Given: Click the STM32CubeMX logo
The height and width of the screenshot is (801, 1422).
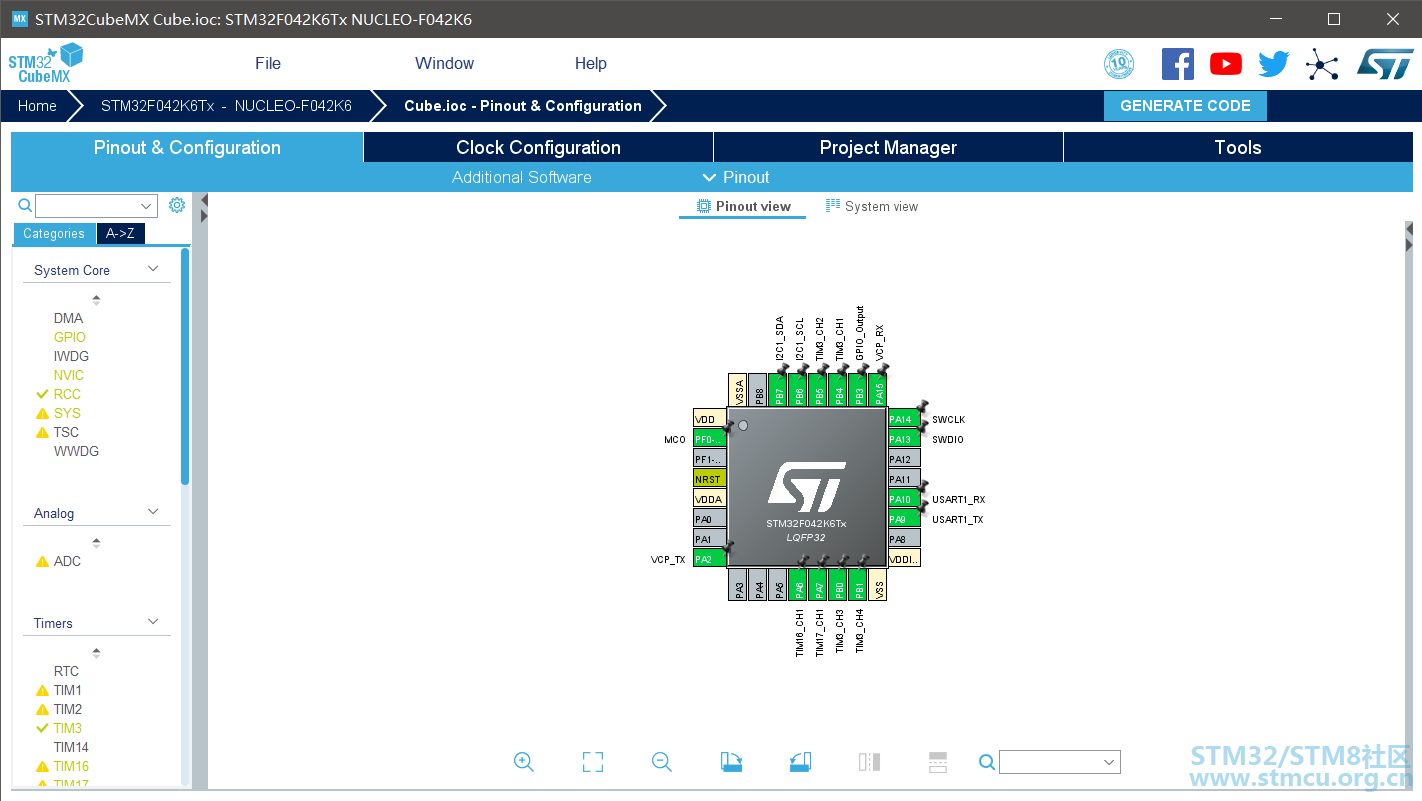Looking at the screenshot, I should click(x=46, y=63).
